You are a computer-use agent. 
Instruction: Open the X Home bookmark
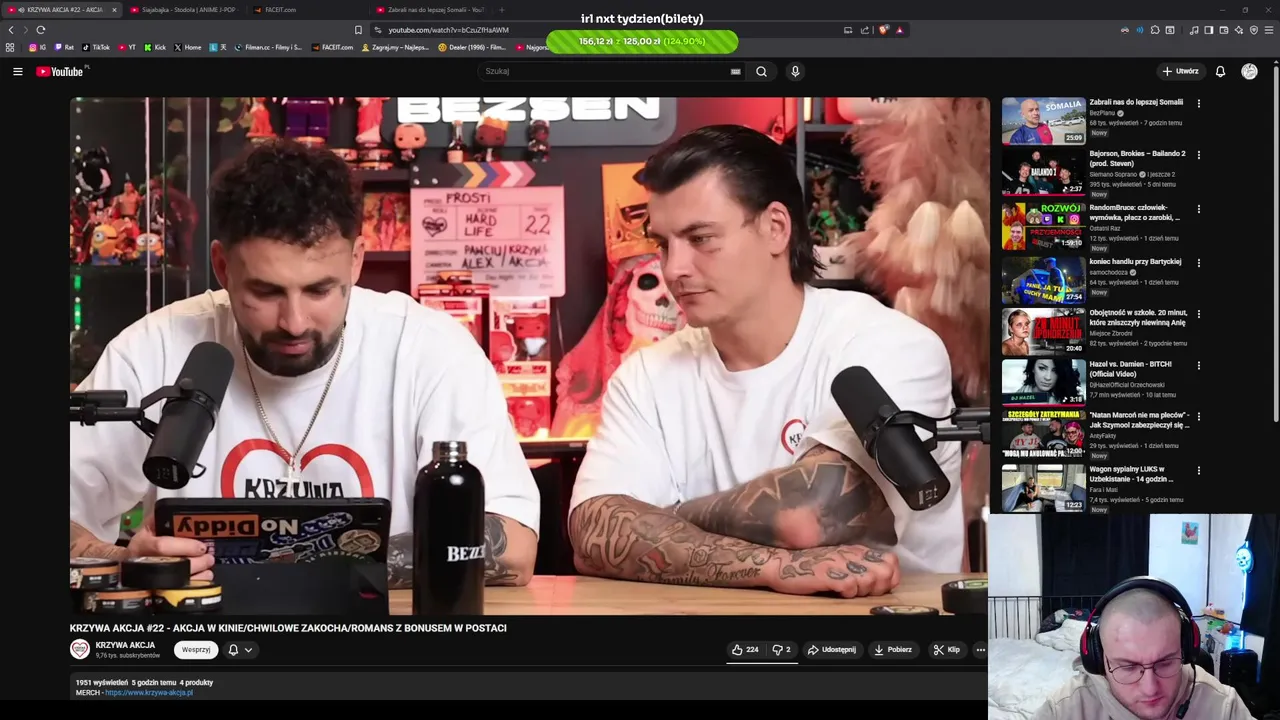[x=188, y=47]
